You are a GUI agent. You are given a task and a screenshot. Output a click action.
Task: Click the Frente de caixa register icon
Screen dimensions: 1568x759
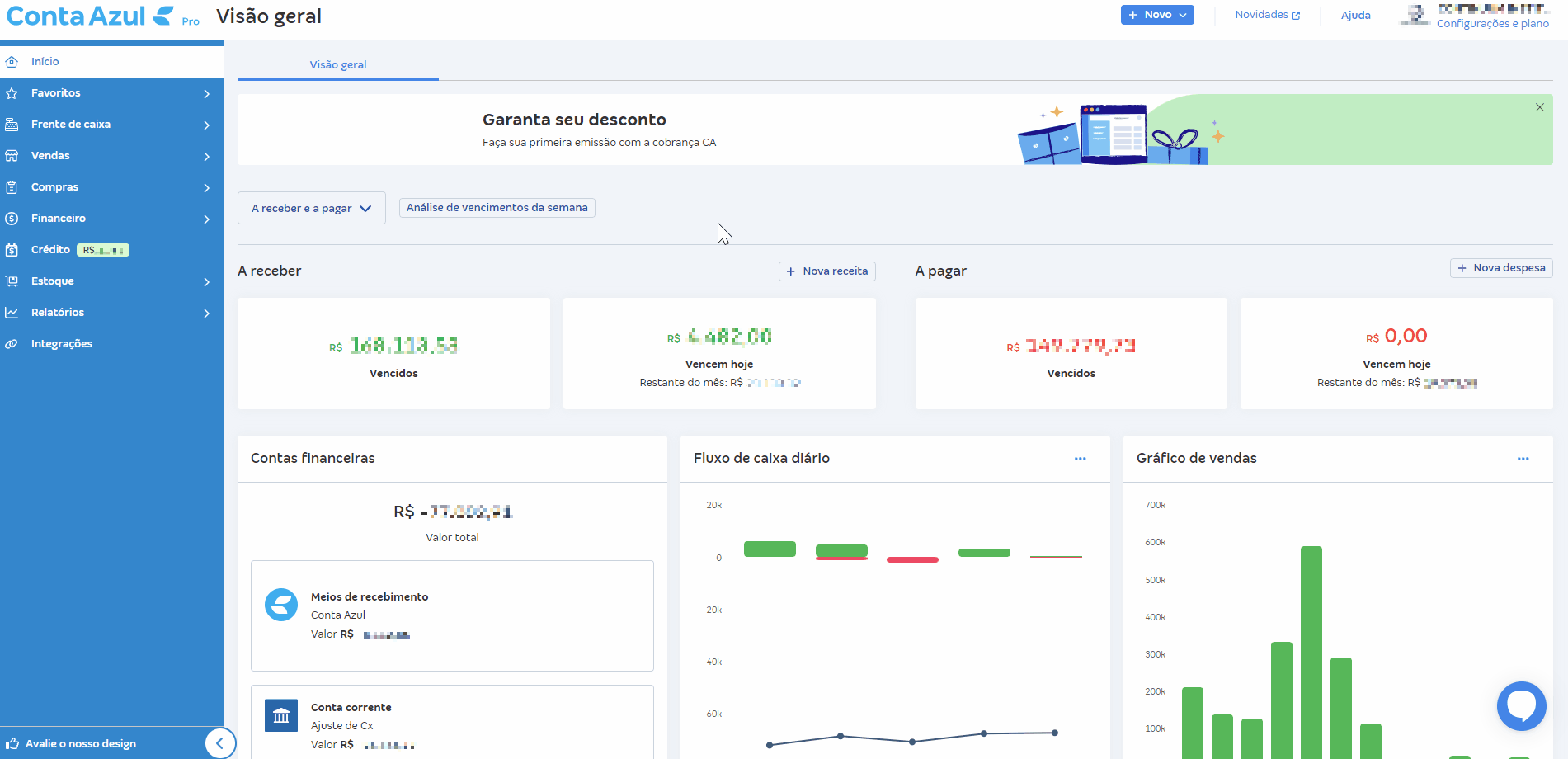tap(12, 125)
